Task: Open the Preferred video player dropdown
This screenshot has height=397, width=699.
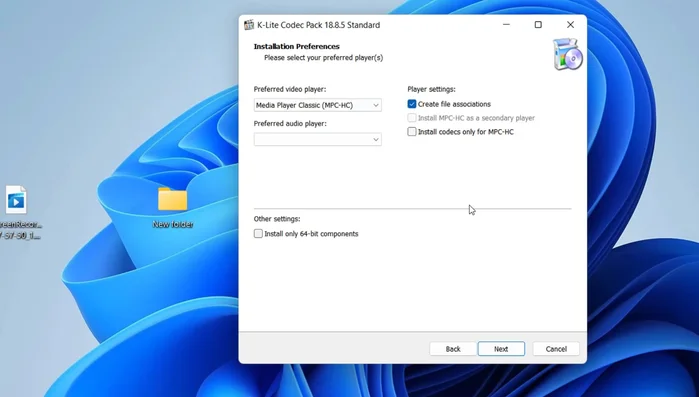Action: (317, 105)
